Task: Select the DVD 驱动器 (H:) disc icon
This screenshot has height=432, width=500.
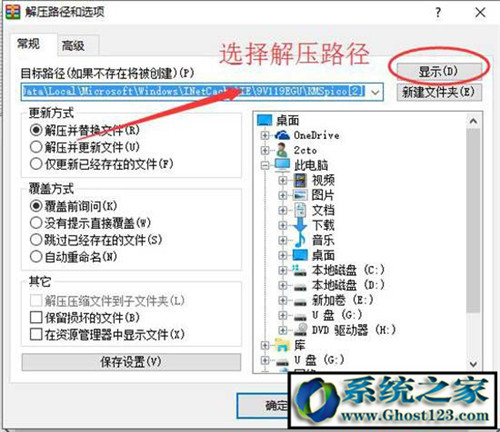Action: [300, 330]
